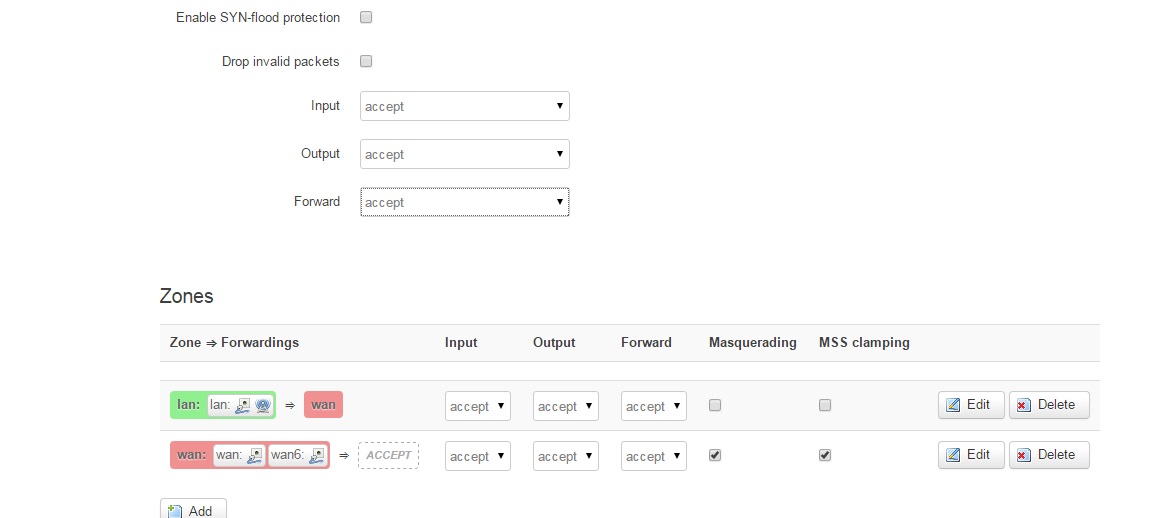Click the Add button's plus icon
The image size is (1176, 518).
[175, 511]
